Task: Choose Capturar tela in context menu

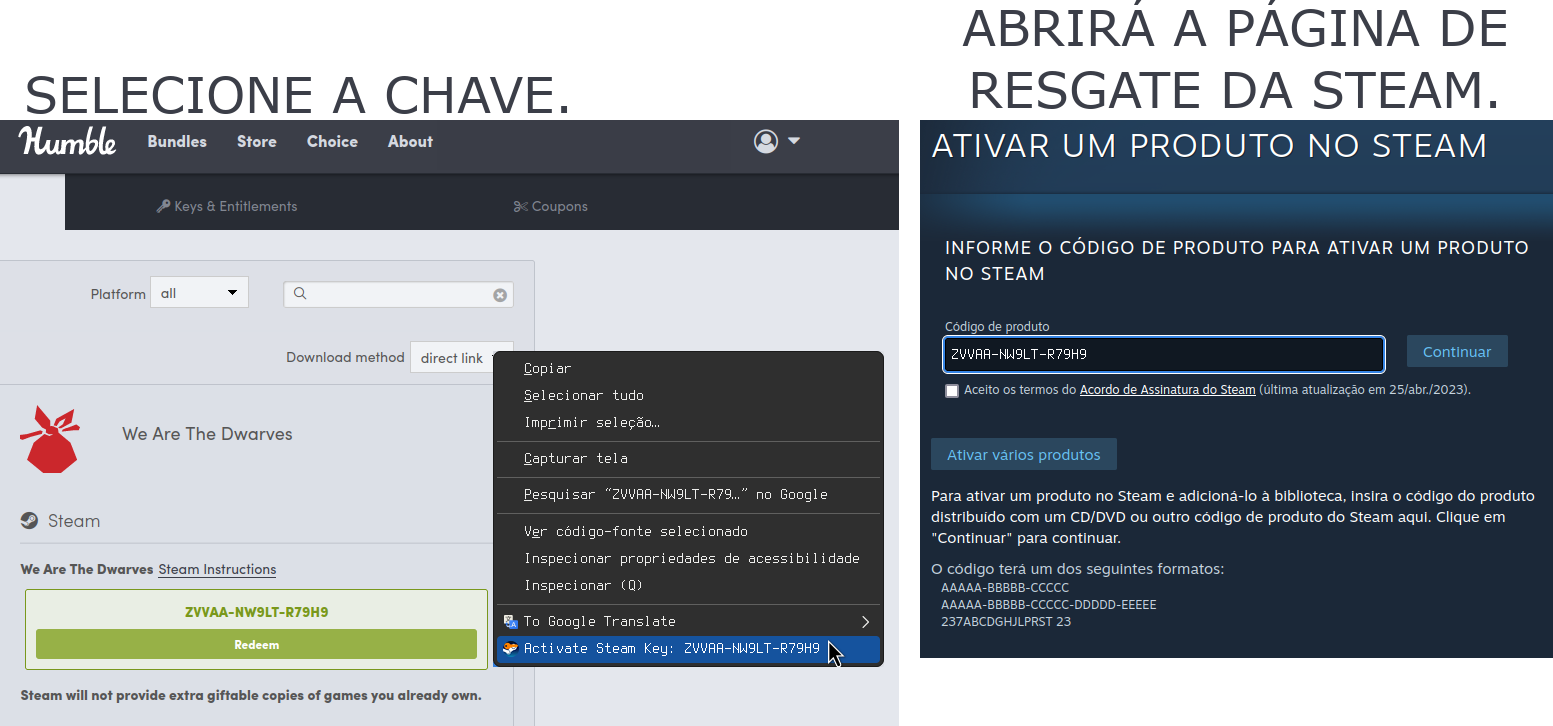Action: pyautogui.click(x=688, y=458)
